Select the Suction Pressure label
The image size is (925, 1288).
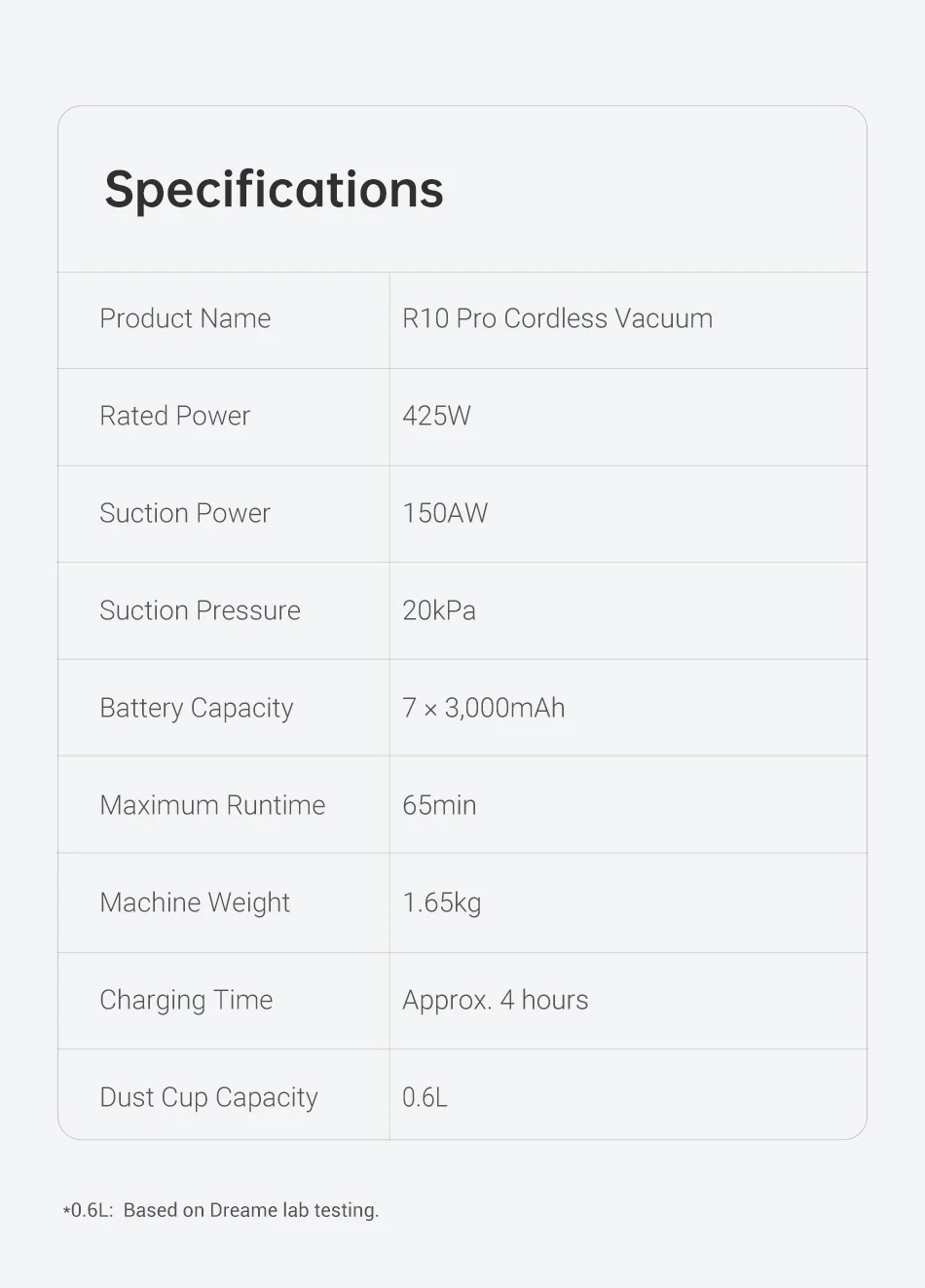click(x=200, y=610)
